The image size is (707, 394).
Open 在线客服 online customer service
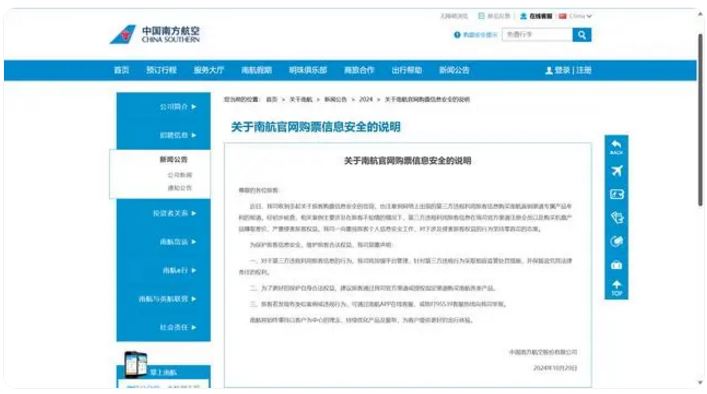[x=536, y=16]
